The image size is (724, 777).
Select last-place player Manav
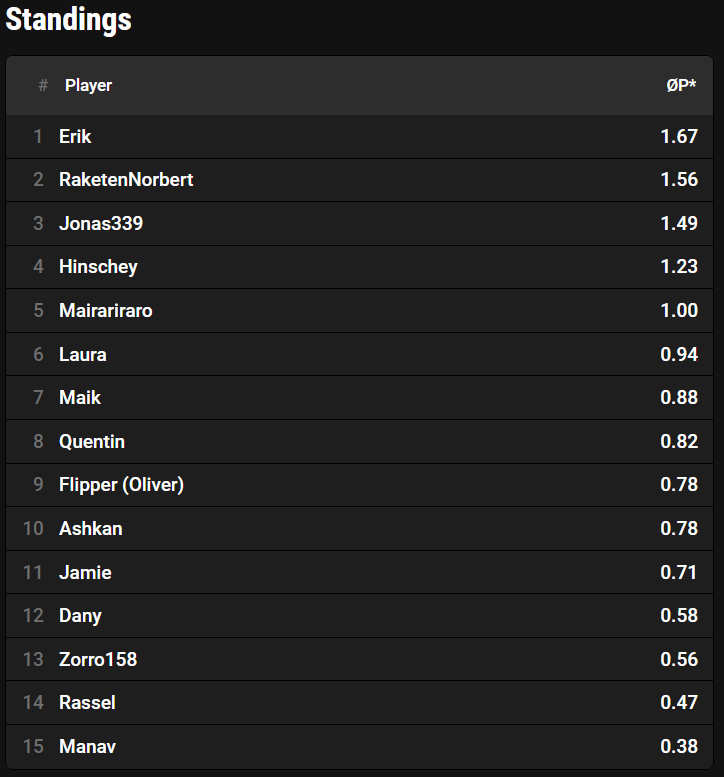pos(87,746)
